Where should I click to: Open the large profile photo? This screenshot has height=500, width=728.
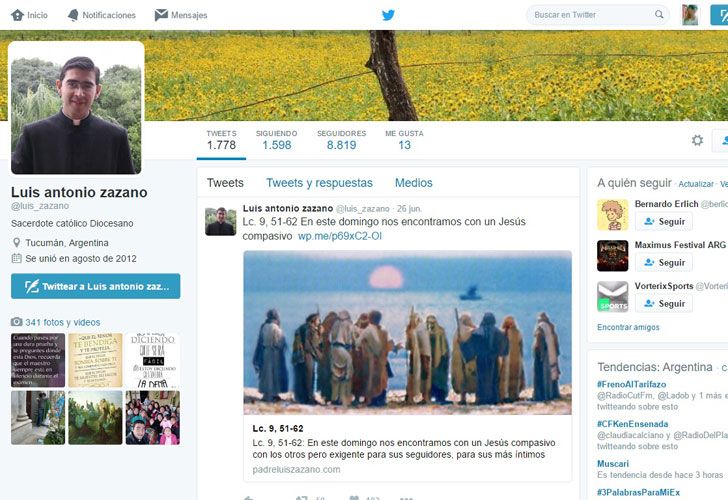pos(76,109)
